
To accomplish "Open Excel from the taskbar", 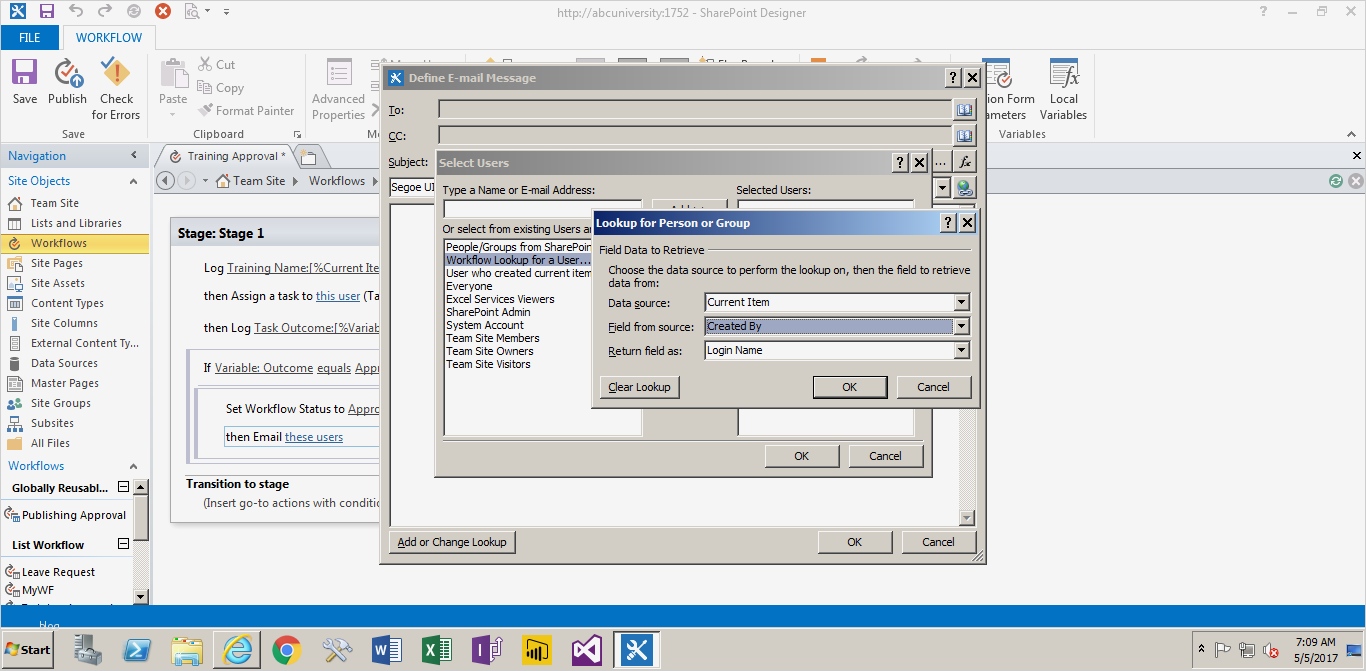I will click(x=436, y=650).
